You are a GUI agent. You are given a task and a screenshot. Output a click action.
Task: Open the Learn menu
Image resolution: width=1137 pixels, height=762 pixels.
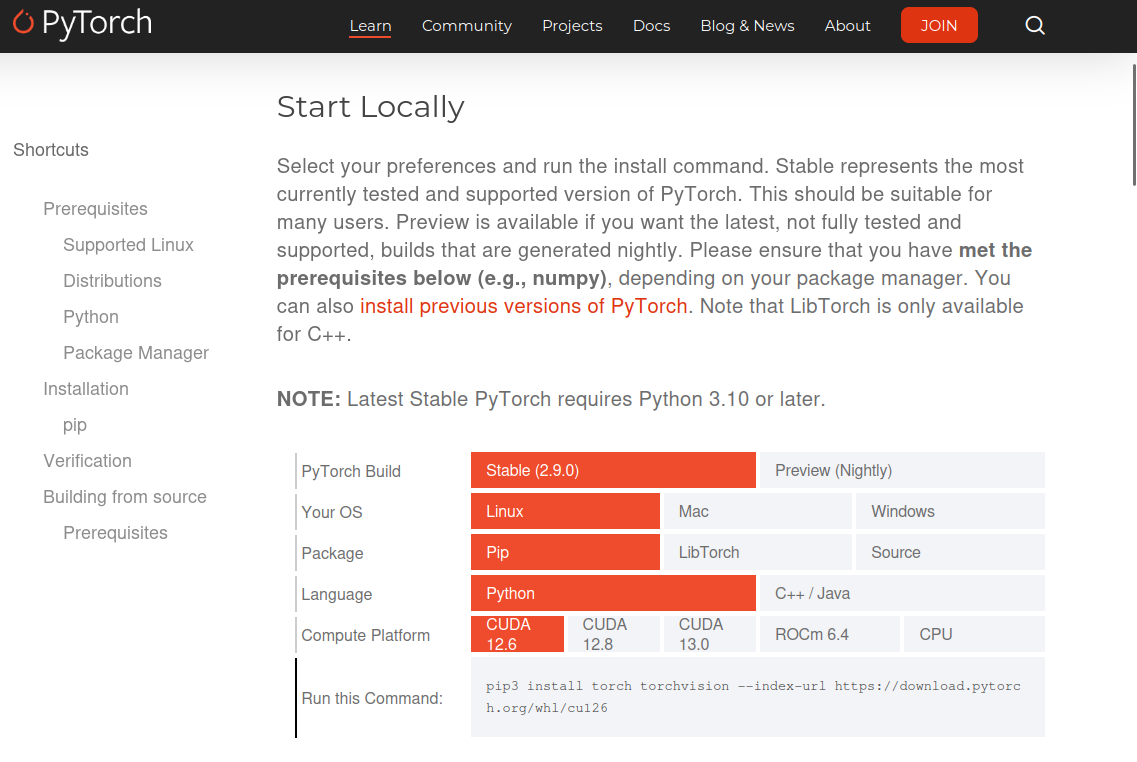pos(370,26)
